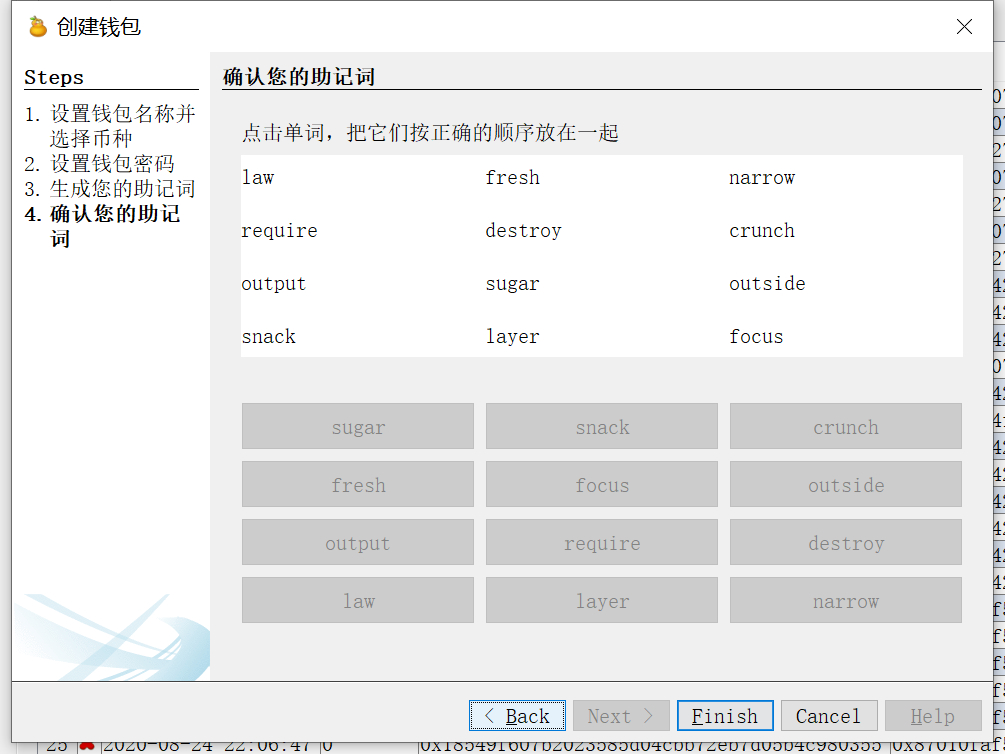The image size is (1005, 754).
Task: Select current step 4 确认您的助记词
Action: [x=103, y=226]
